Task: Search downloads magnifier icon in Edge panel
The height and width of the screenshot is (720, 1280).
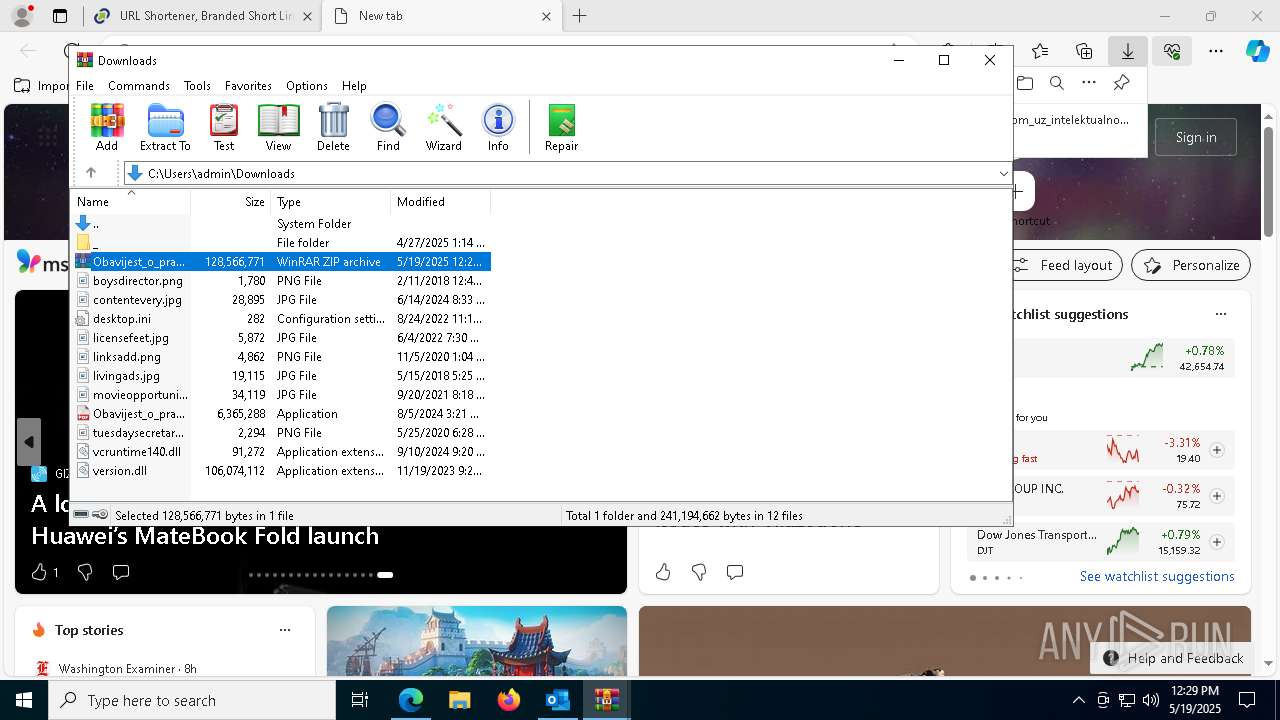Action: coord(1057,83)
